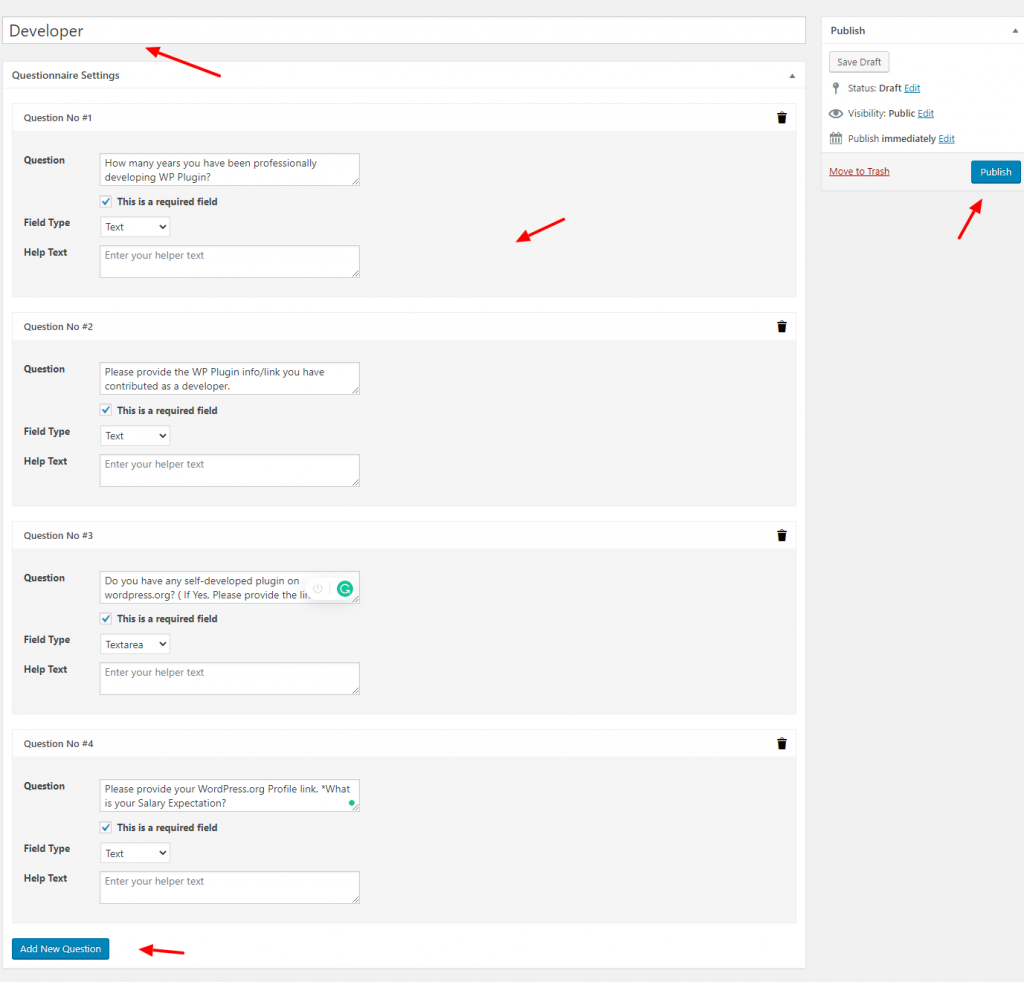Click the Grammarly power icon in Question #3
The image size is (1024, 982).
[317, 588]
